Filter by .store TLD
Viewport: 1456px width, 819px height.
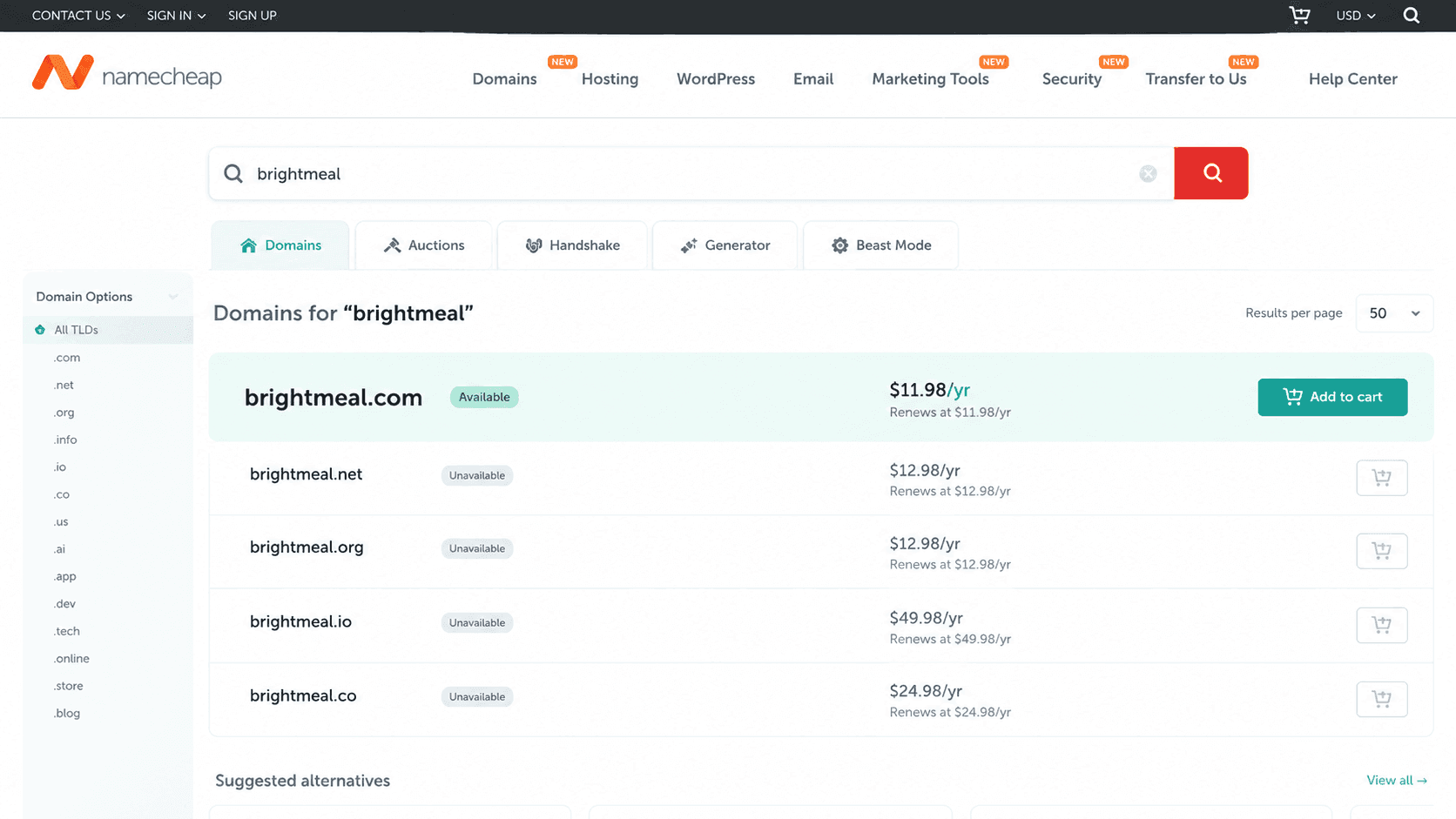pos(69,686)
